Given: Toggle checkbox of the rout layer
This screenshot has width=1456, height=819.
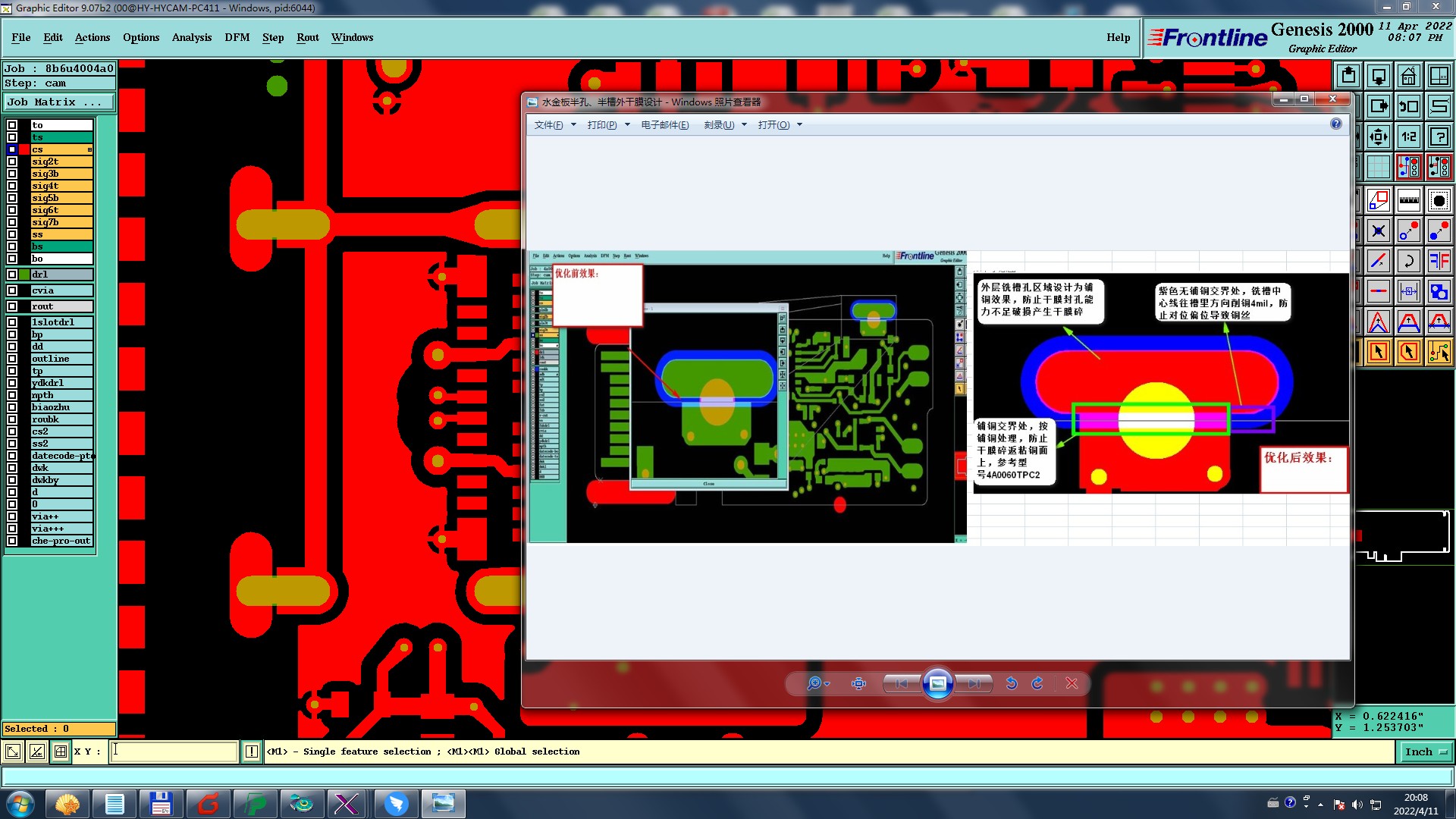Looking at the screenshot, I should pos(12,306).
